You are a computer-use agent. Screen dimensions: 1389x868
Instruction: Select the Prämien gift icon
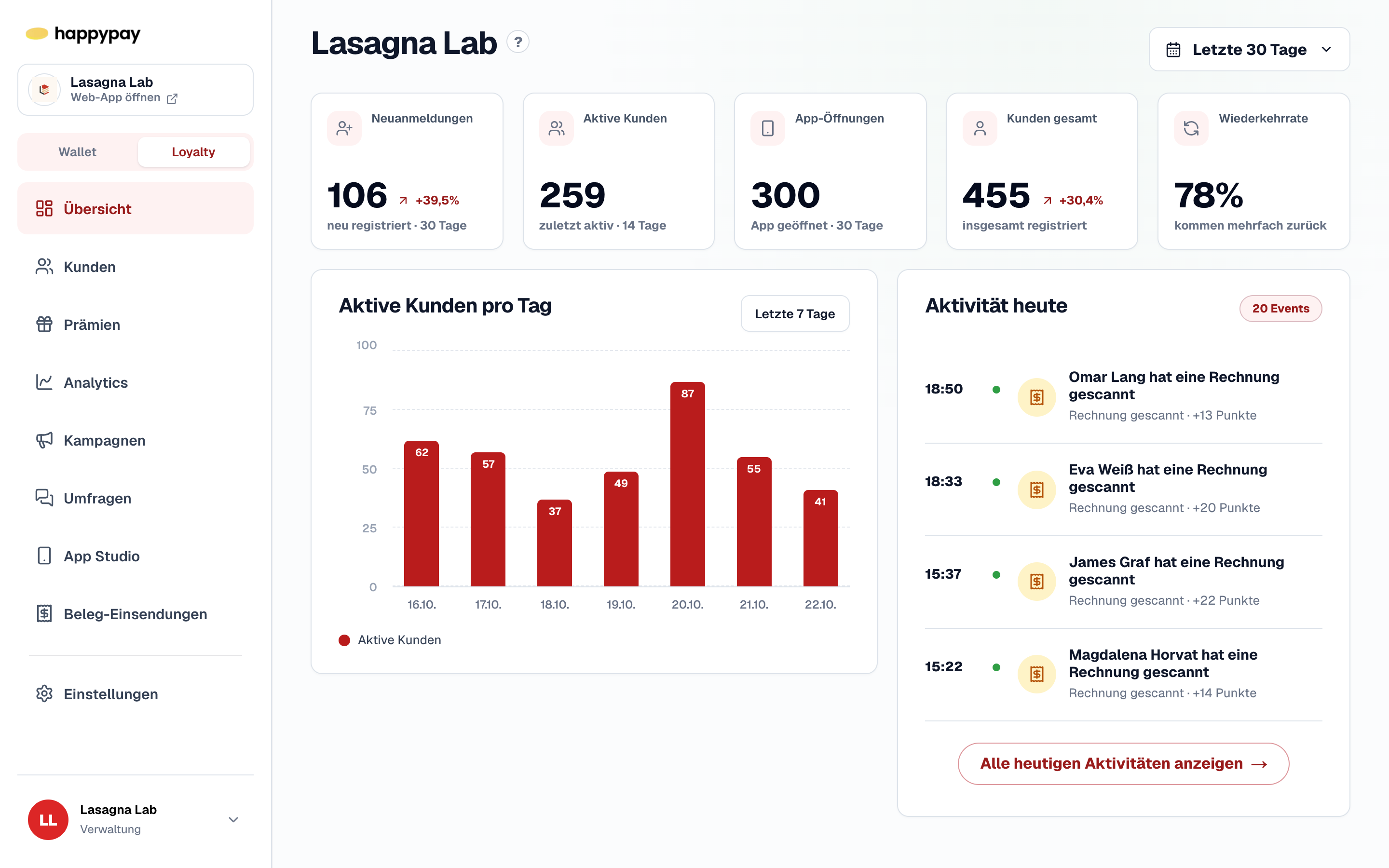tap(44, 325)
